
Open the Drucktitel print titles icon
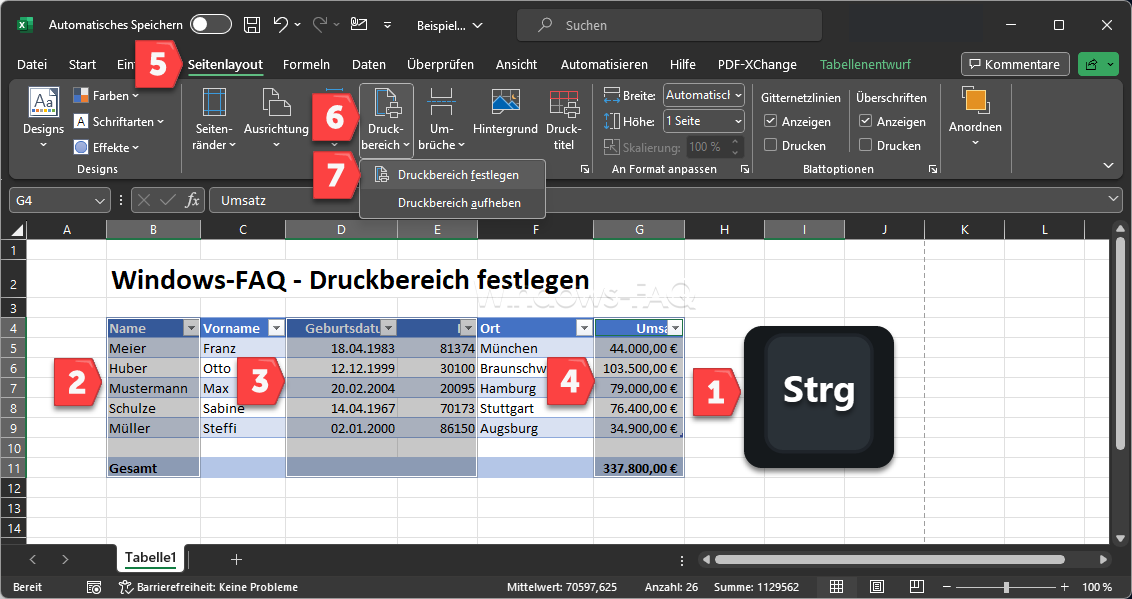click(x=563, y=103)
